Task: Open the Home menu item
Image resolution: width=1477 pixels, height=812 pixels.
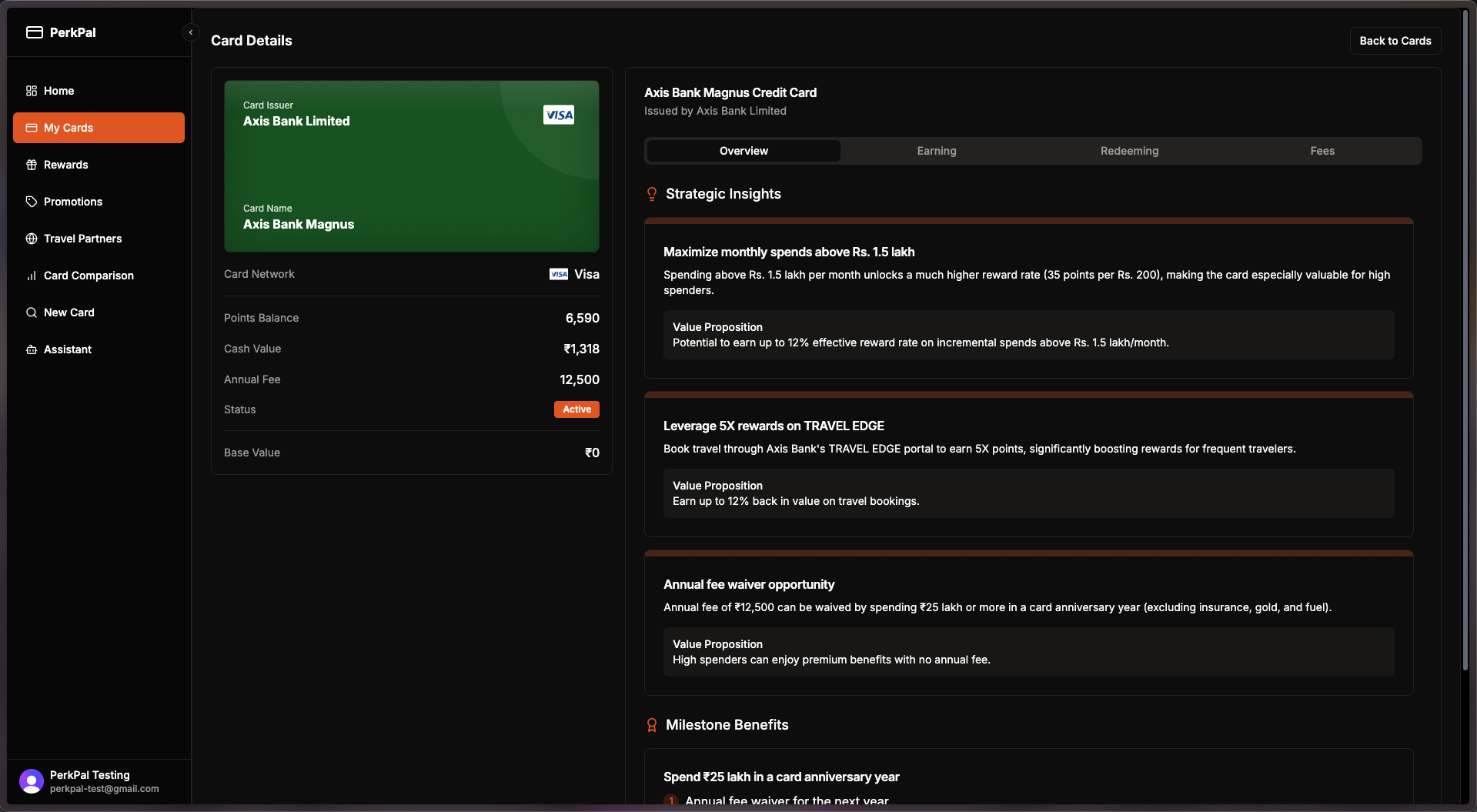Action: pyautogui.click(x=99, y=91)
